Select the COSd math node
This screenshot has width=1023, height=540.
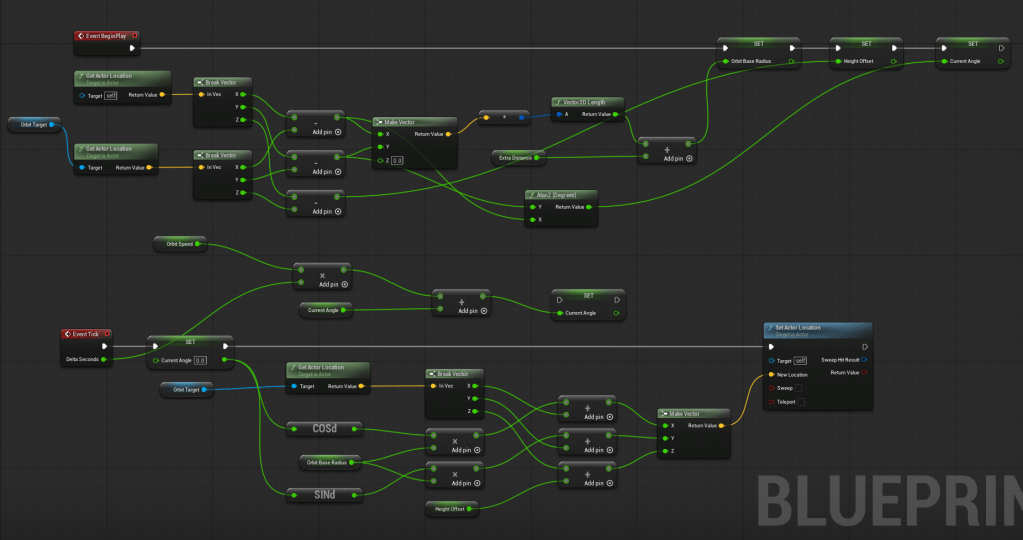[x=323, y=429]
